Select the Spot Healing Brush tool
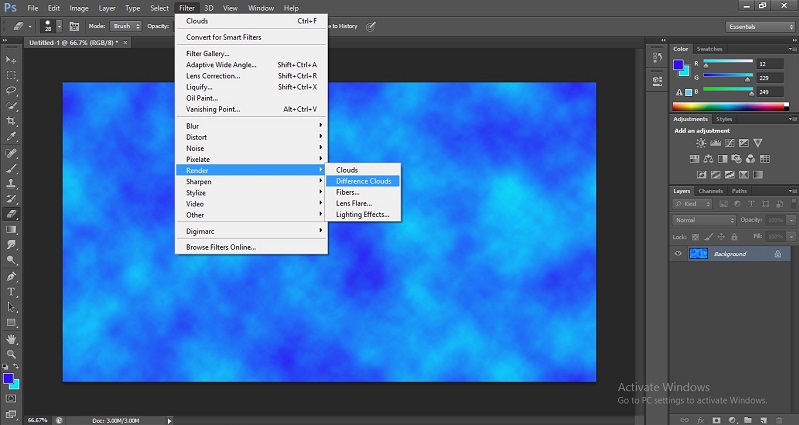The width and height of the screenshot is (799, 425). click(x=11, y=153)
